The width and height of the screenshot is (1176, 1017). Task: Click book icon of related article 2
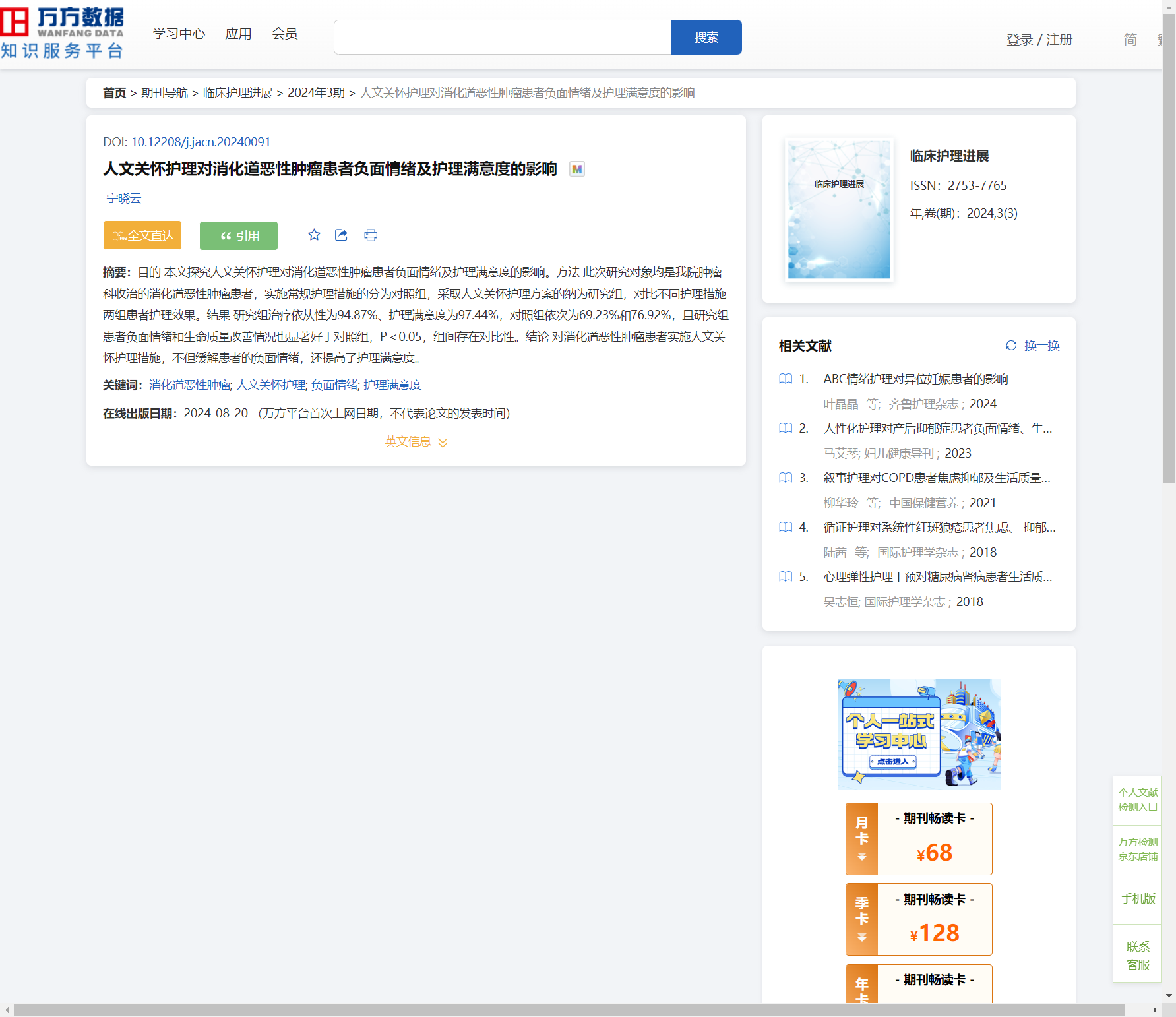[x=786, y=428]
